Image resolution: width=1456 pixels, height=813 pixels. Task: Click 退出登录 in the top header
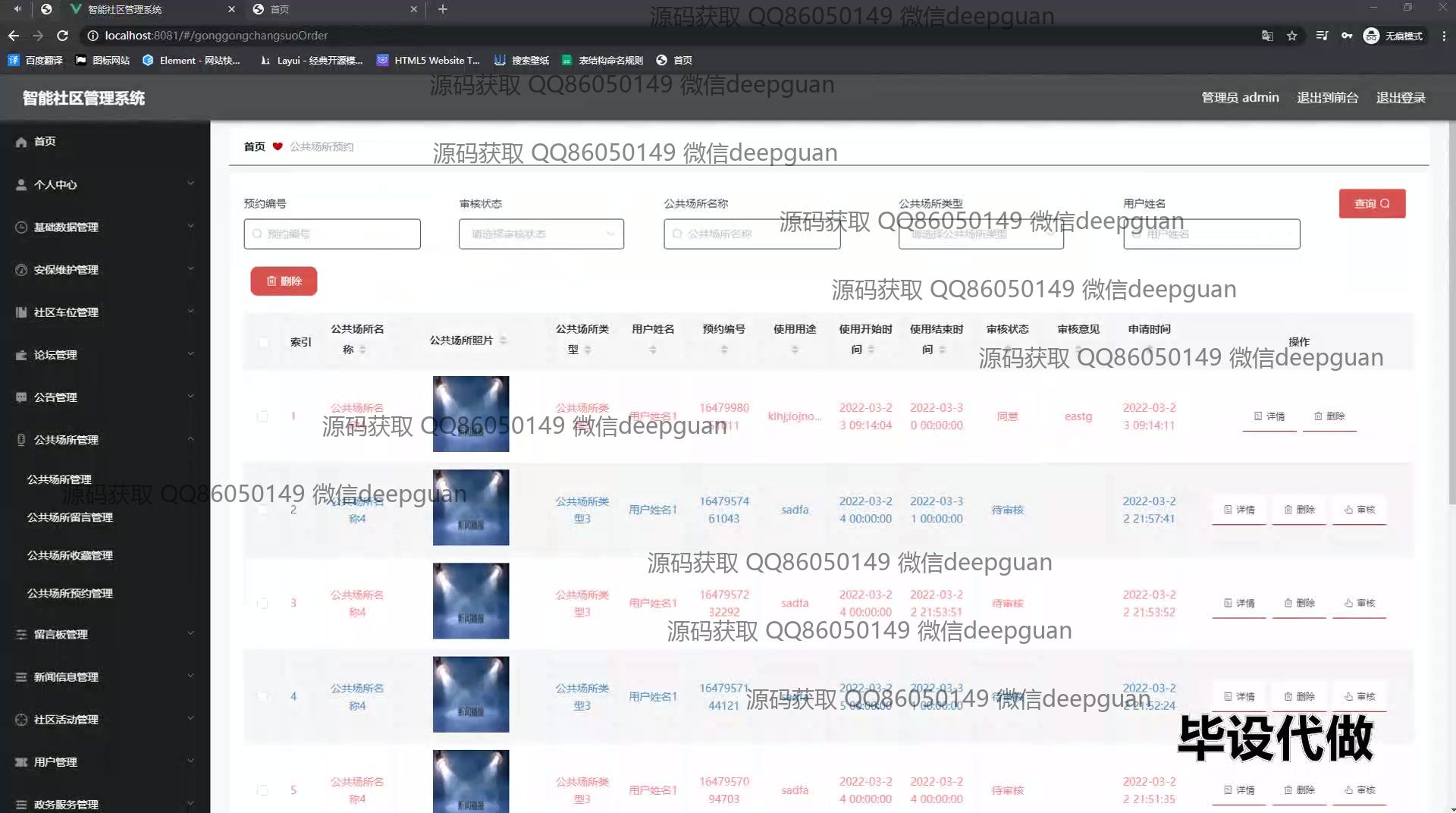(1400, 98)
